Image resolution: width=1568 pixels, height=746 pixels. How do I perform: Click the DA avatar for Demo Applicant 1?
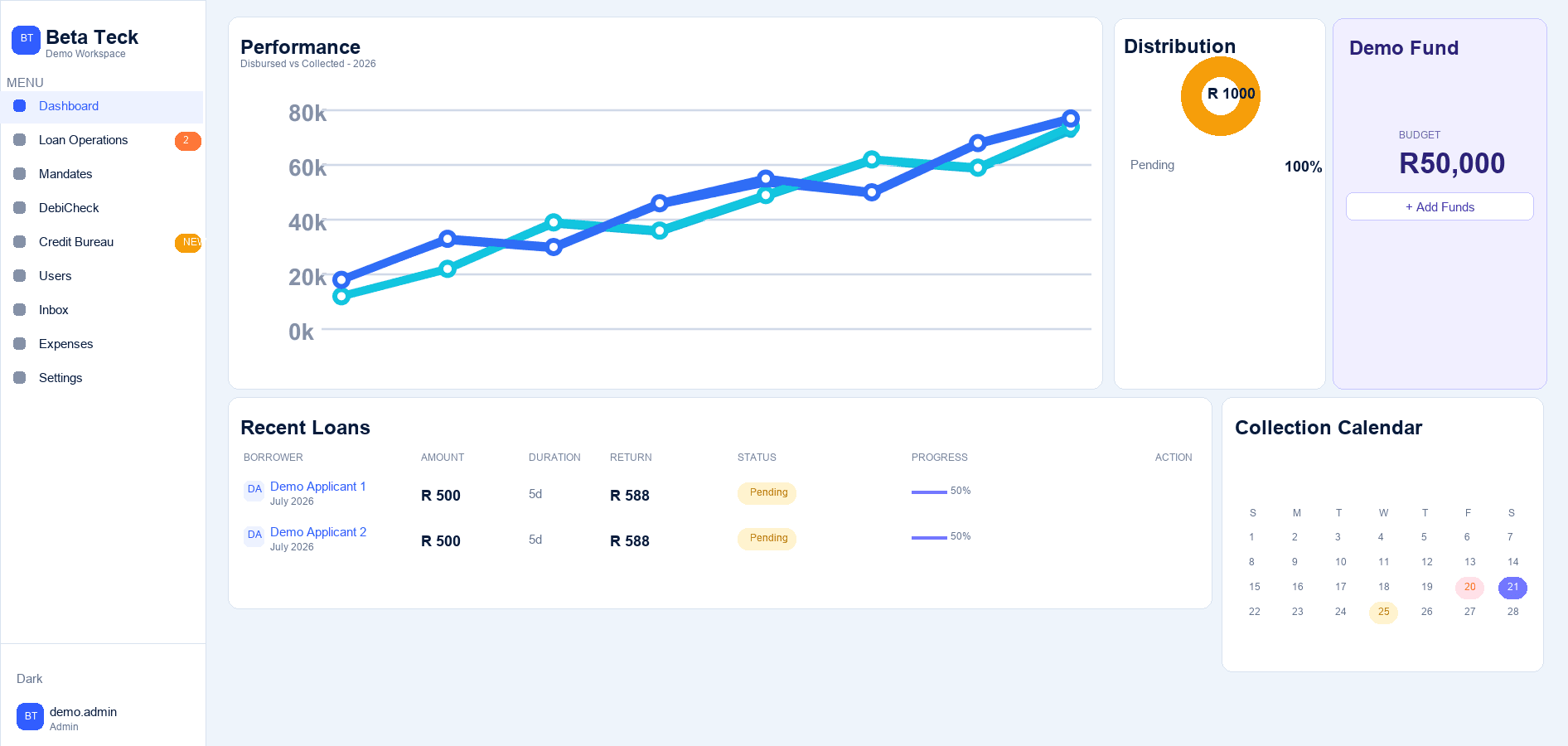254,489
